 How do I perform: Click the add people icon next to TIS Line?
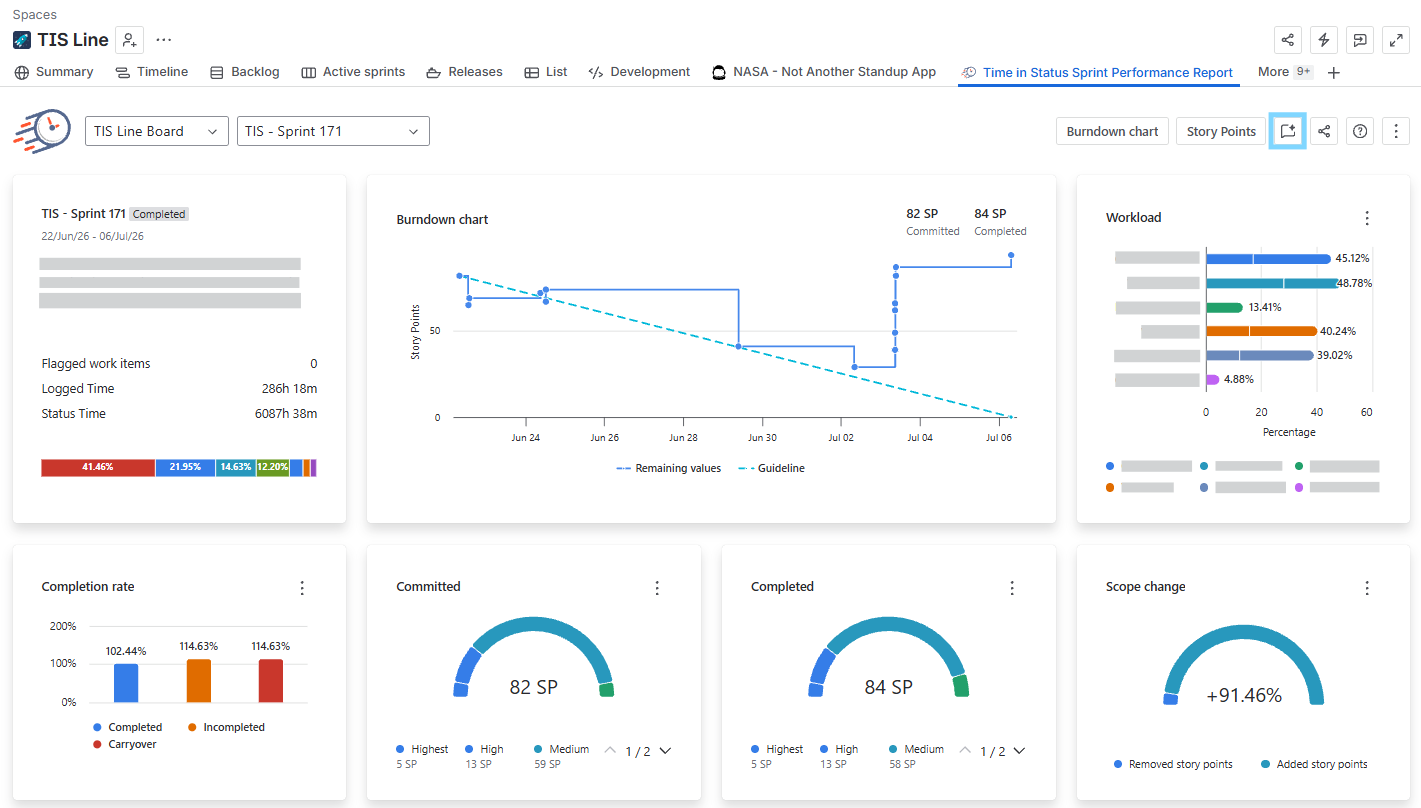(129, 40)
